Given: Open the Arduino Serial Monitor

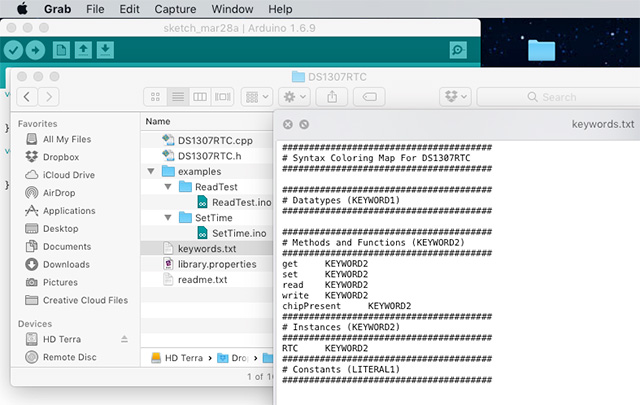Looking at the screenshot, I should [x=458, y=50].
